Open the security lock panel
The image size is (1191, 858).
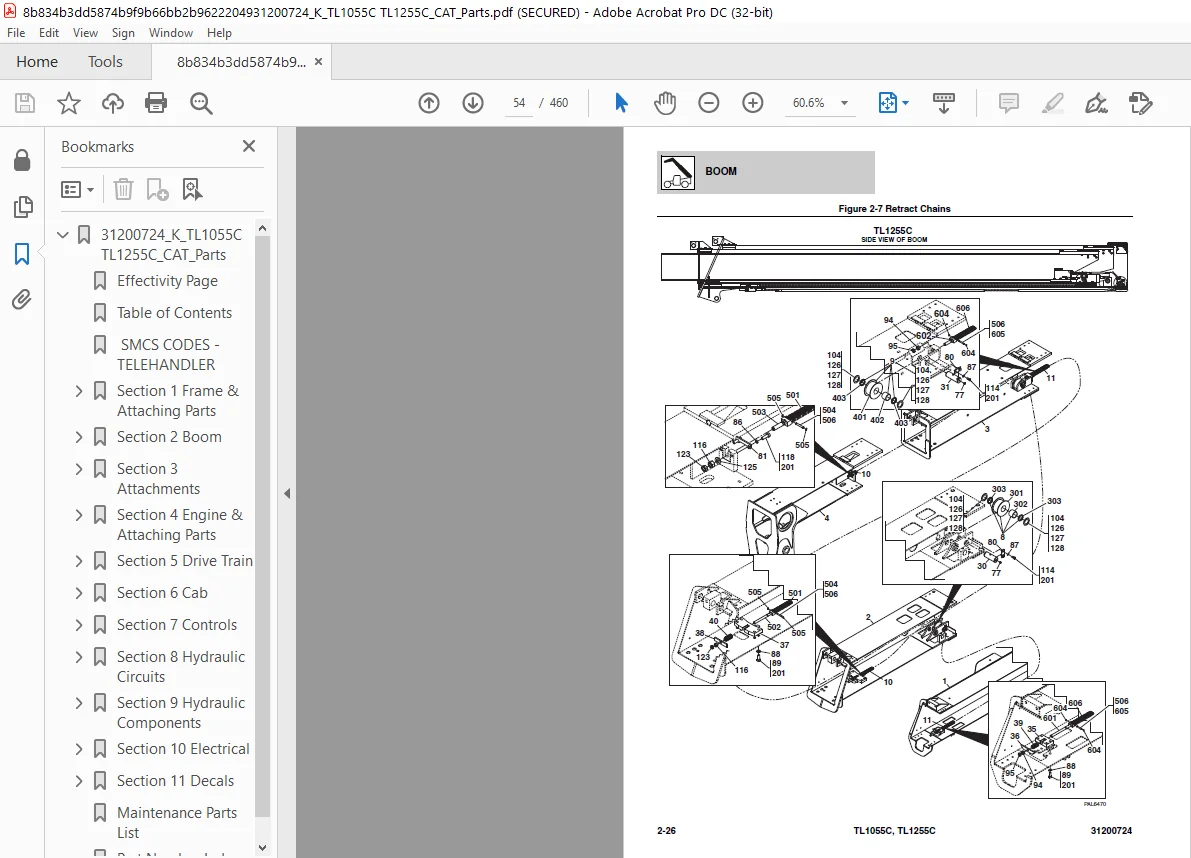click(22, 160)
